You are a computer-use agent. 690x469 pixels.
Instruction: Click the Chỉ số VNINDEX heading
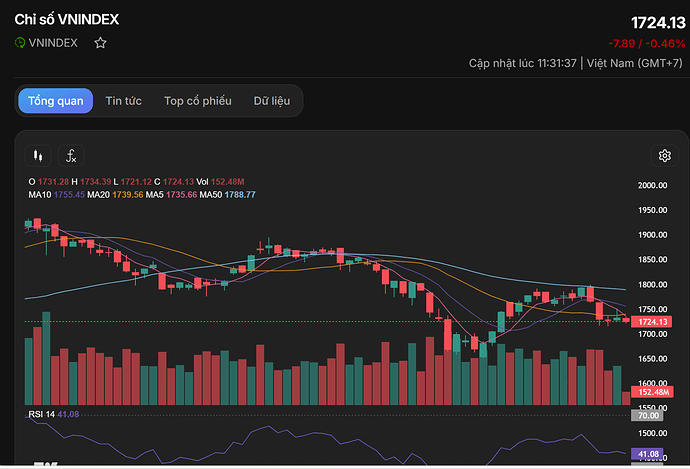tap(66, 19)
